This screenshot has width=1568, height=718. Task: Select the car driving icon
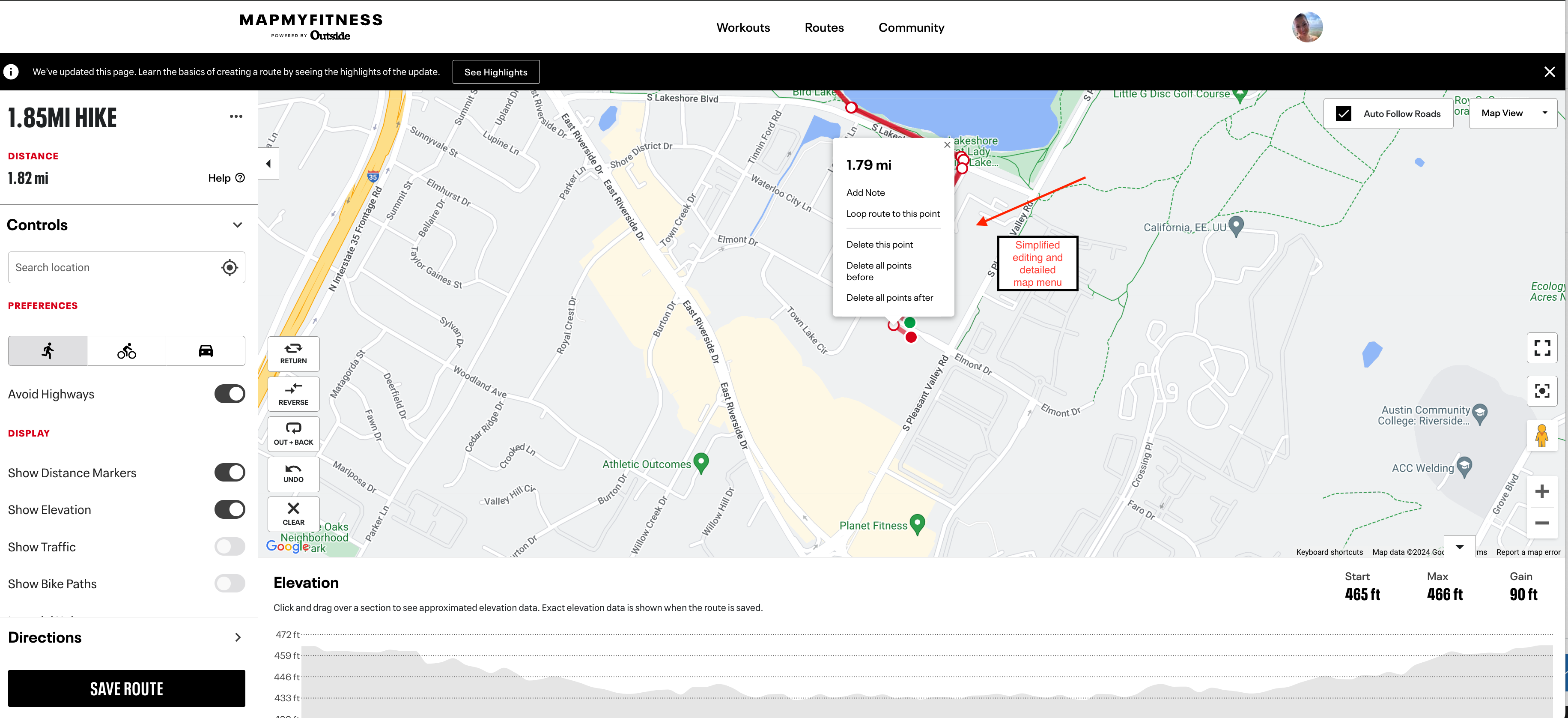206,351
